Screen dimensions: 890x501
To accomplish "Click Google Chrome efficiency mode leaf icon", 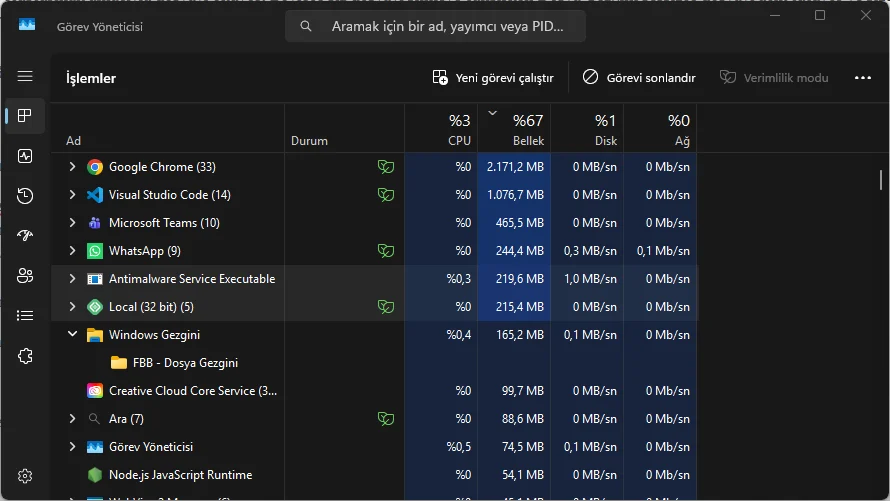I will coord(386,167).
